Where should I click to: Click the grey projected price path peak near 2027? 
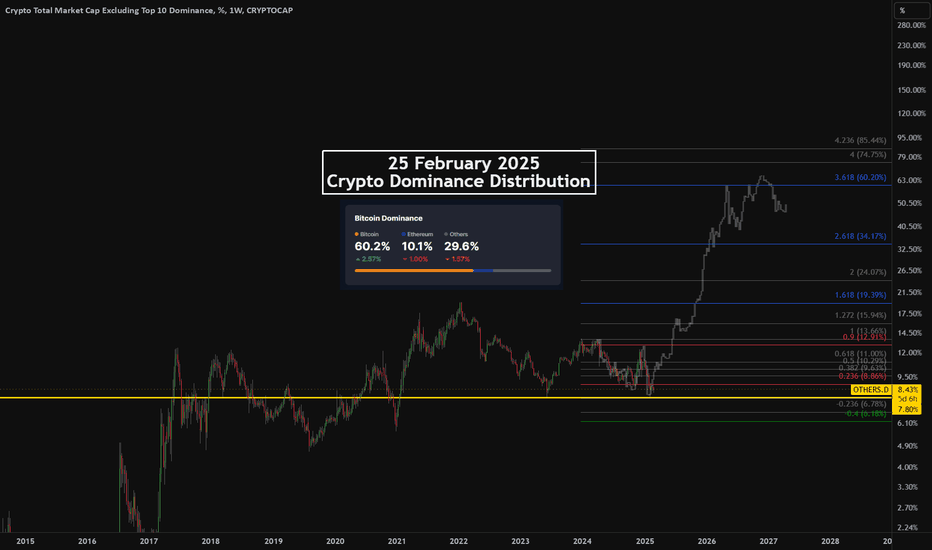[762, 177]
